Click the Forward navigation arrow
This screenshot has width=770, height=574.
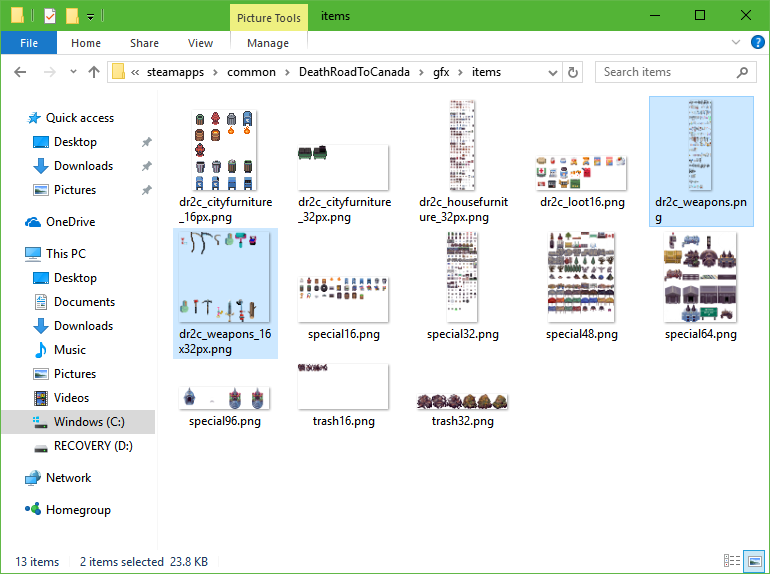[x=50, y=72]
